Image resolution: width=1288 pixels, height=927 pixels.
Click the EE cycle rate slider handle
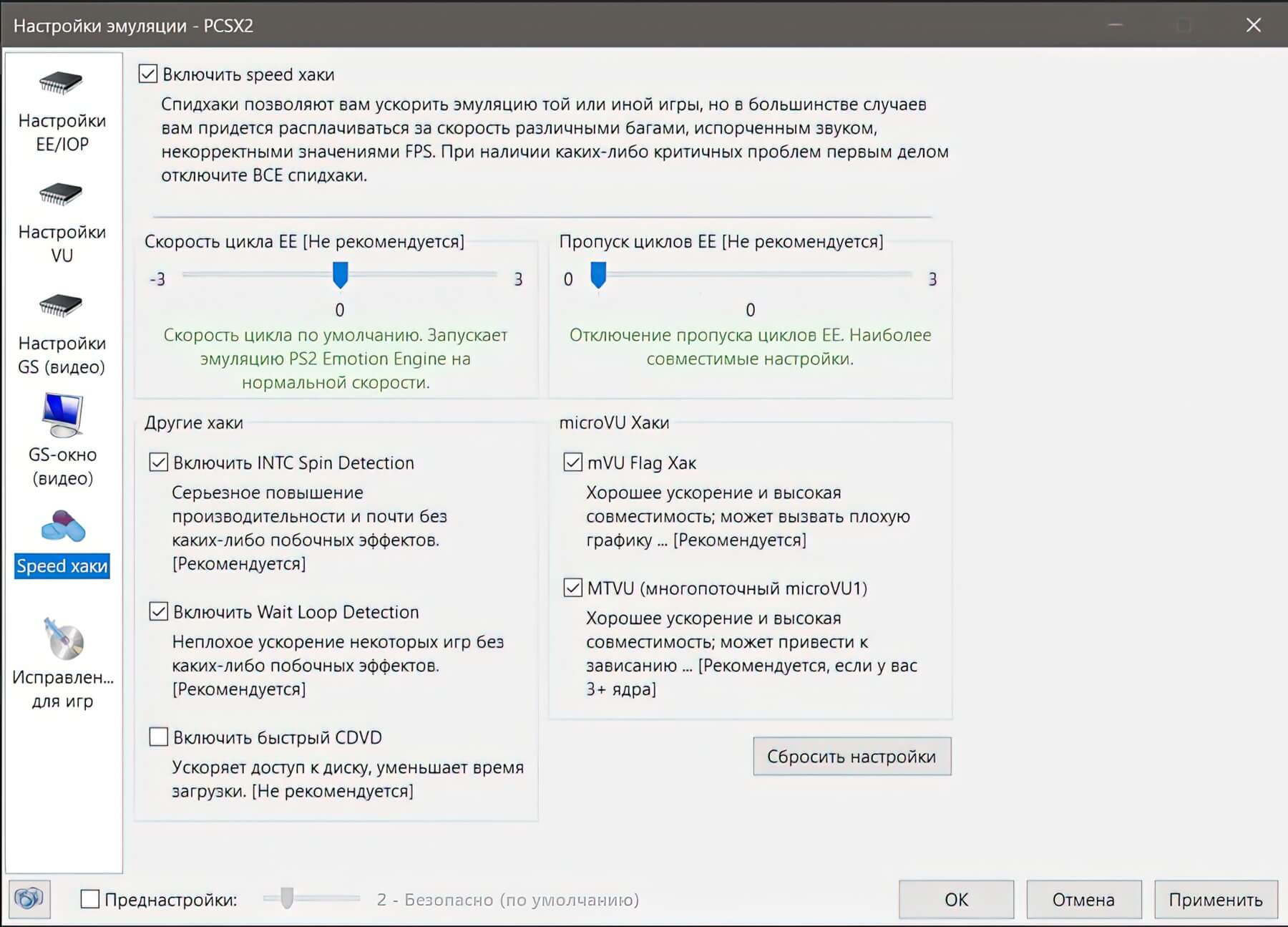(x=341, y=275)
